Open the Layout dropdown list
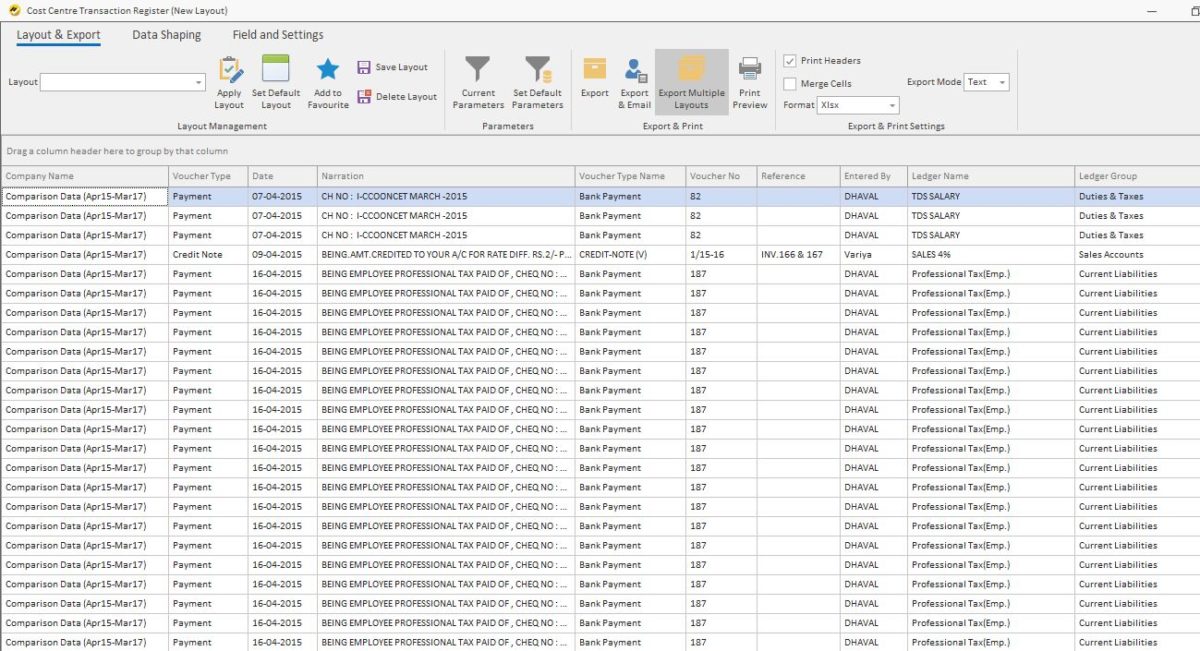The width and height of the screenshot is (1200, 651). click(199, 83)
